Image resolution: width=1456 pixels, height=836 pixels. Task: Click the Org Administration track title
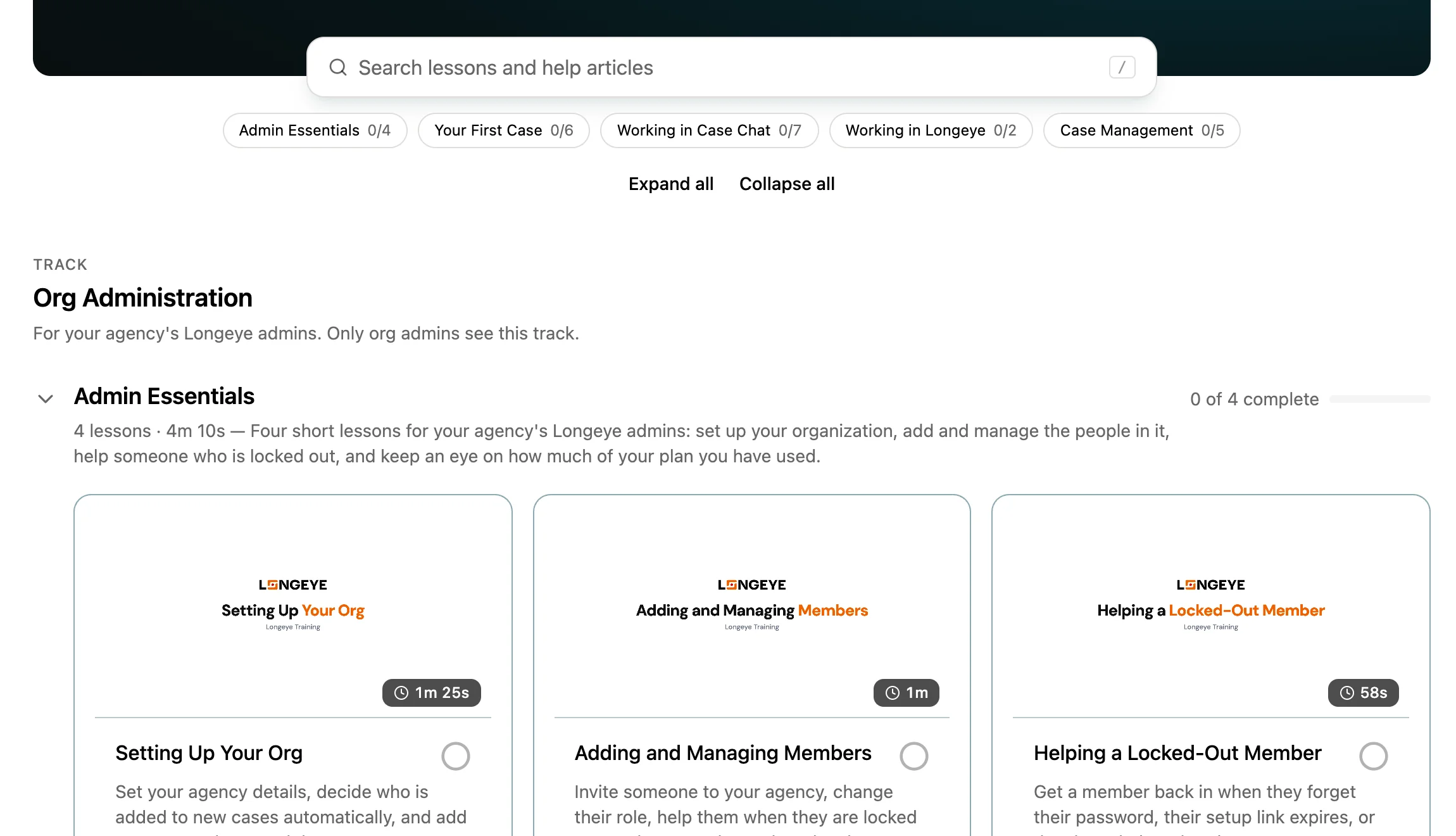pyautogui.click(x=142, y=298)
